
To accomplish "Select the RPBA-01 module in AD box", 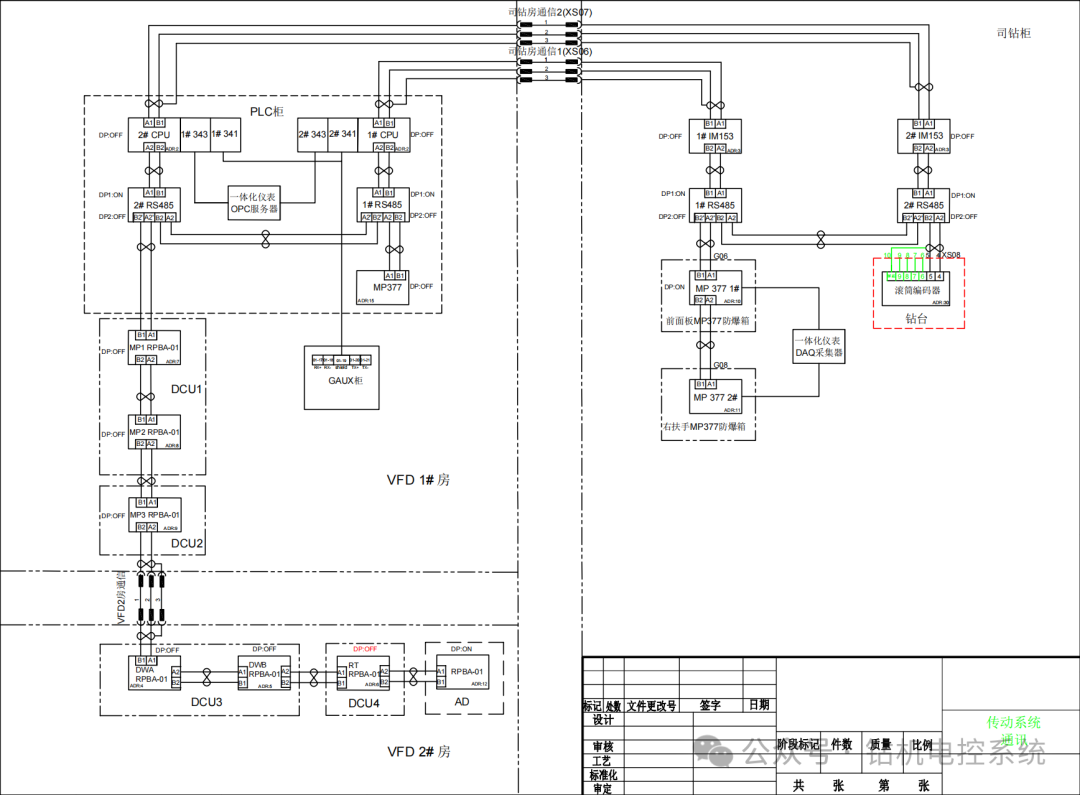I will [463, 672].
